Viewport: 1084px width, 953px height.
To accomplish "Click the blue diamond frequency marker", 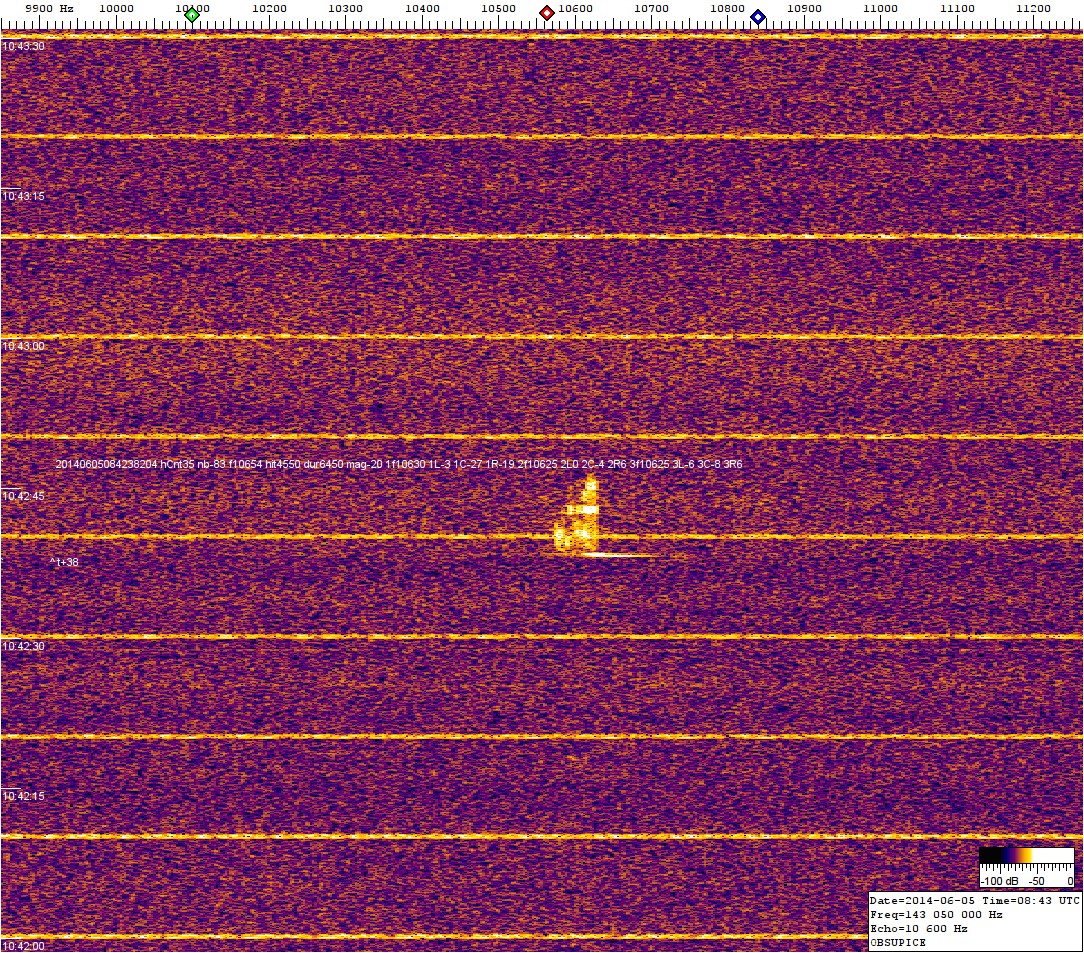I will click(758, 16).
